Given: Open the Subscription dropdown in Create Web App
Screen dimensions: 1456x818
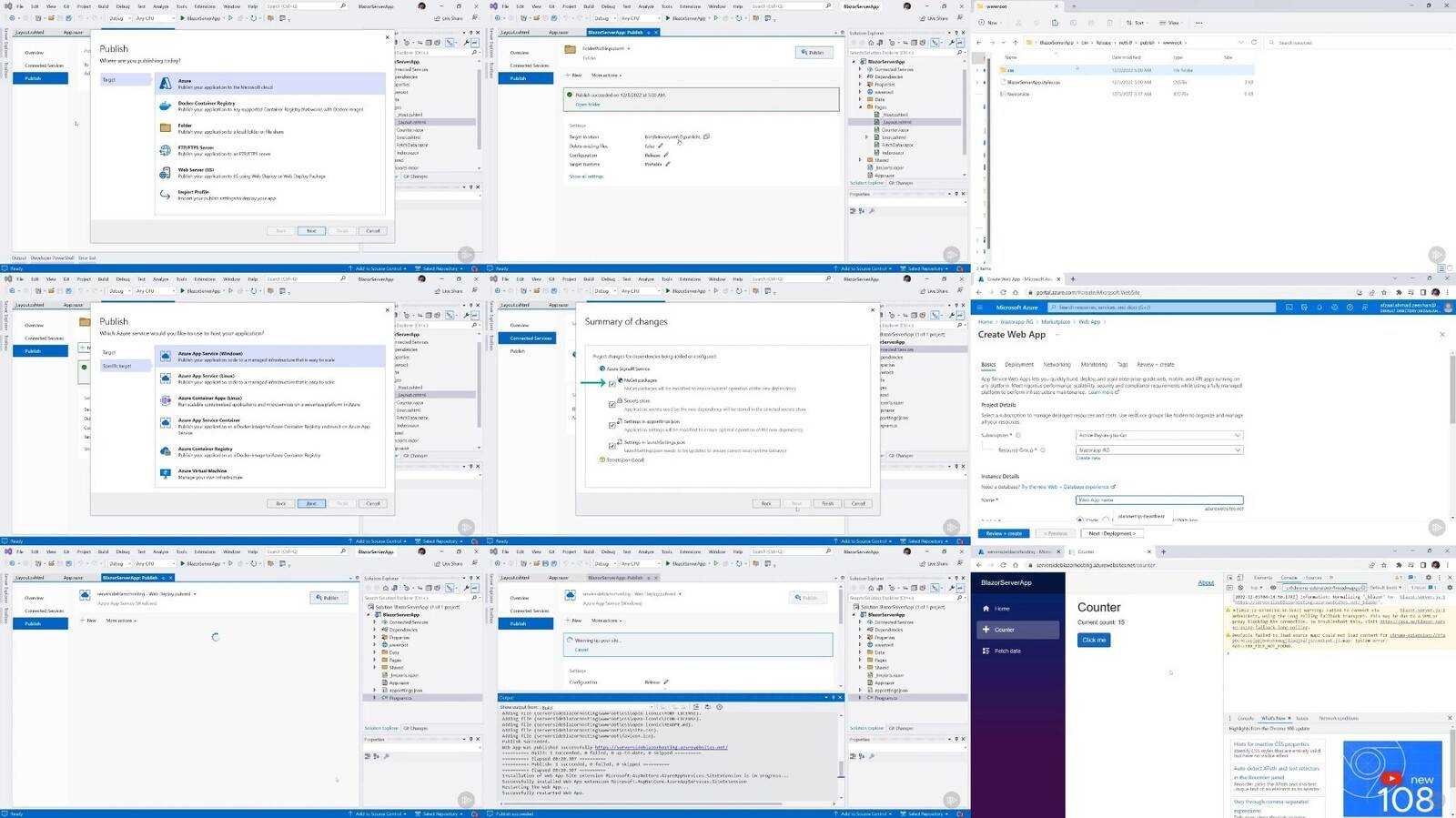Looking at the screenshot, I should click(x=1158, y=436).
